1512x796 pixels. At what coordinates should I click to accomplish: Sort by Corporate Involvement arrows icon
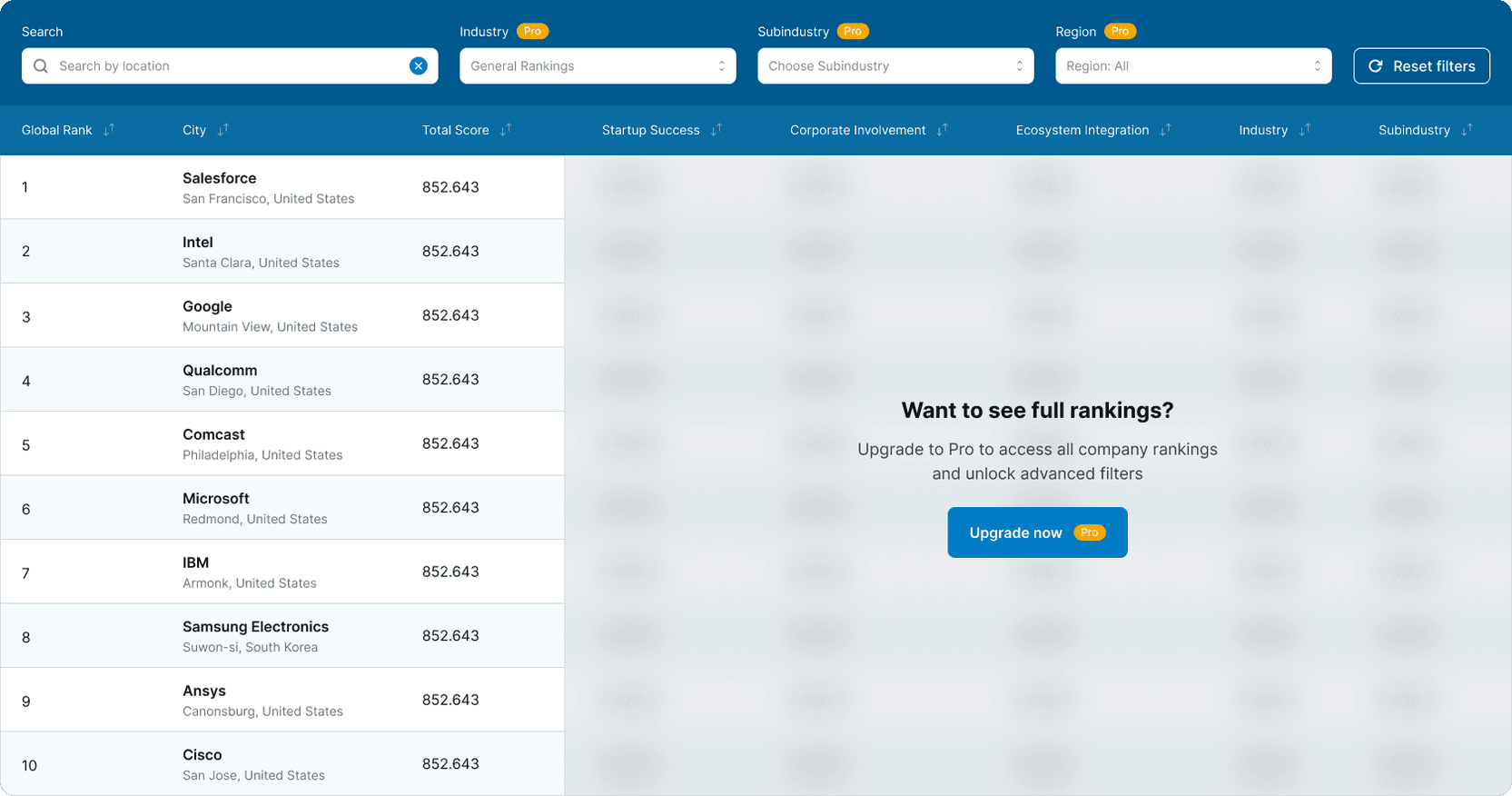[943, 130]
